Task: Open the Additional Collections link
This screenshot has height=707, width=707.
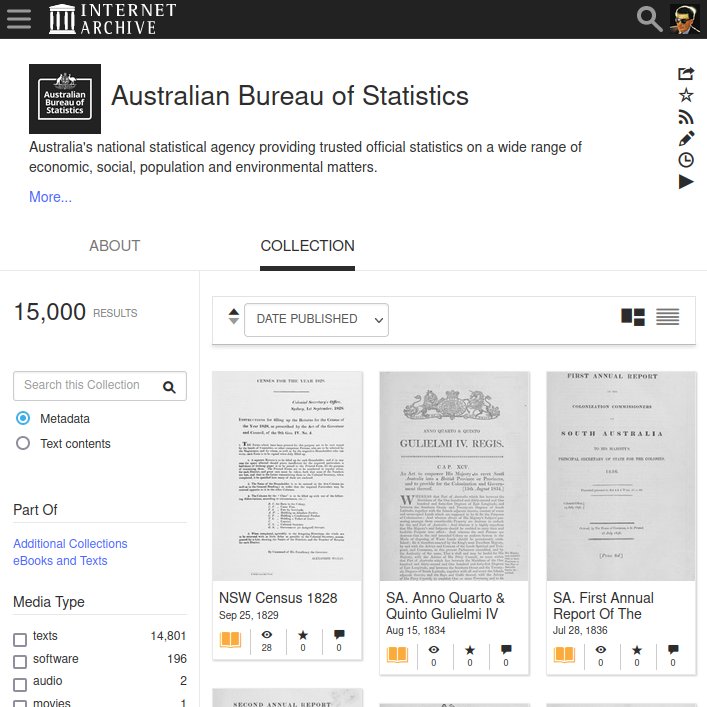Action: point(70,544)
